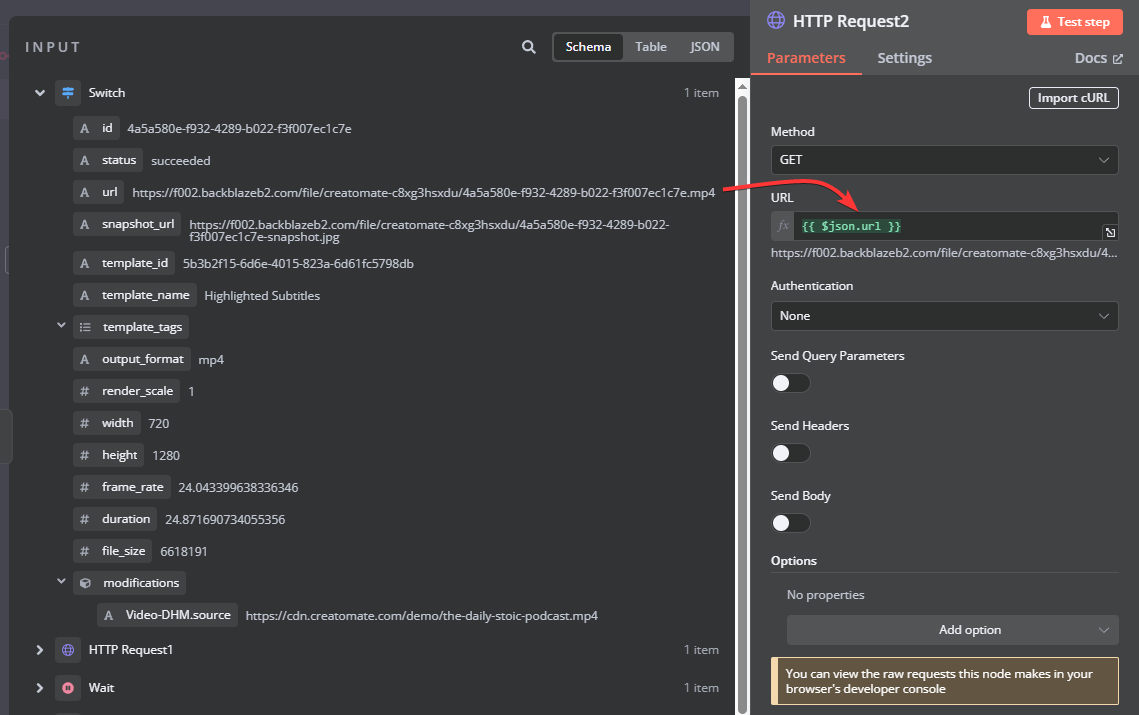1139x715 pixels.
Task: Click the array icon for template_tags
Action: pyautogui.click(x=85, y=327)
